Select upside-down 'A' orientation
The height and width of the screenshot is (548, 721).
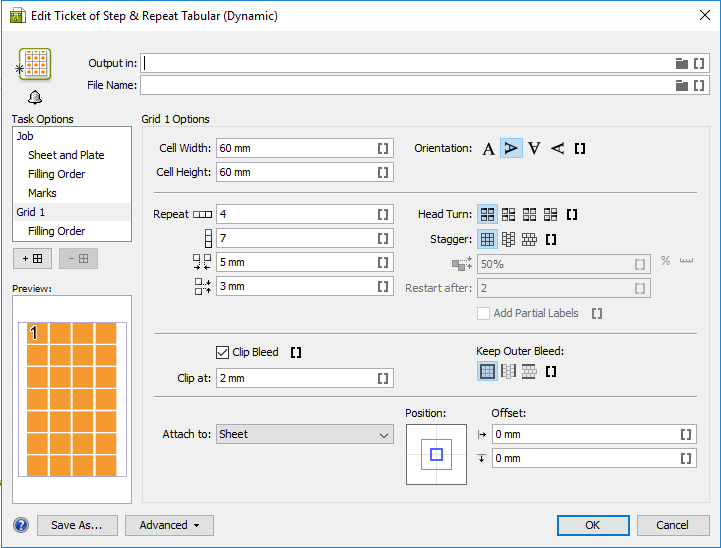click(x=534, y=148)
